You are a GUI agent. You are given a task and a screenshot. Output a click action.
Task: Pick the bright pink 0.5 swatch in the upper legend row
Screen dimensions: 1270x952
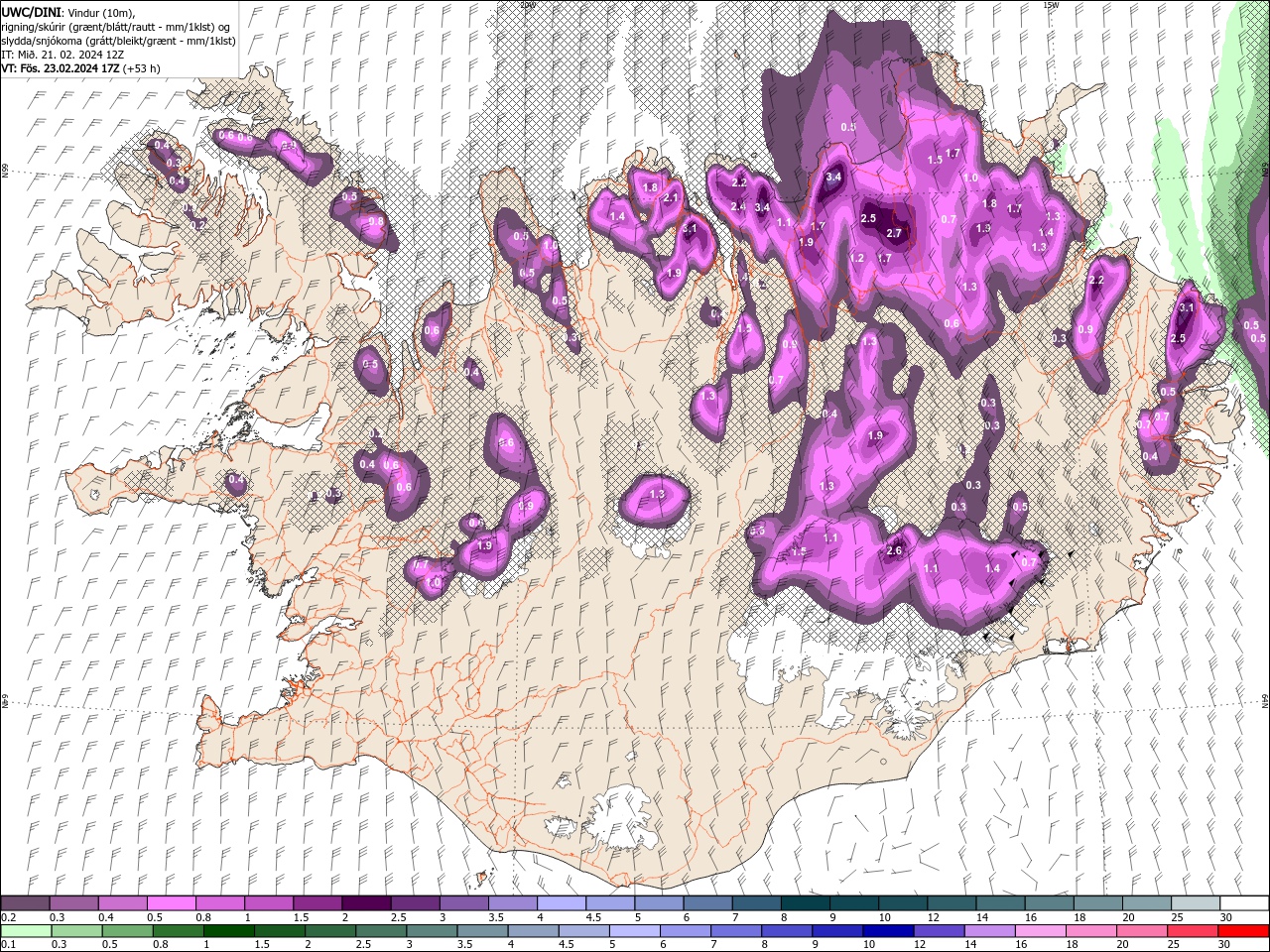tap(171, 903)
